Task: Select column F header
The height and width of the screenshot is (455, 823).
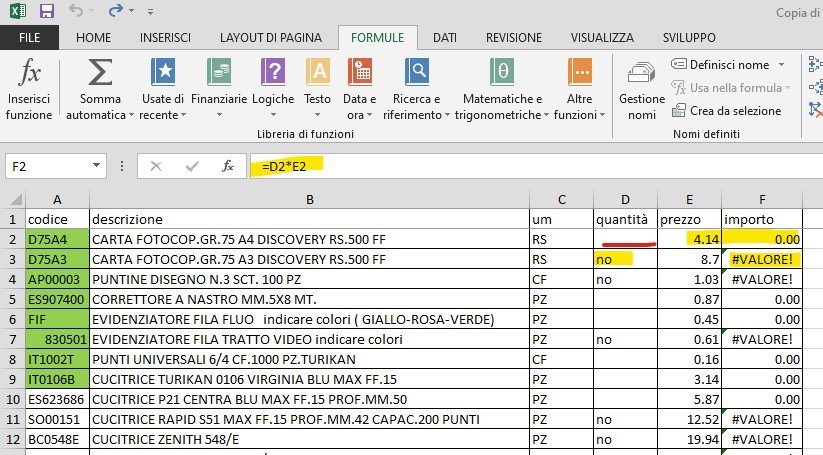Action: tap(762, 199)
